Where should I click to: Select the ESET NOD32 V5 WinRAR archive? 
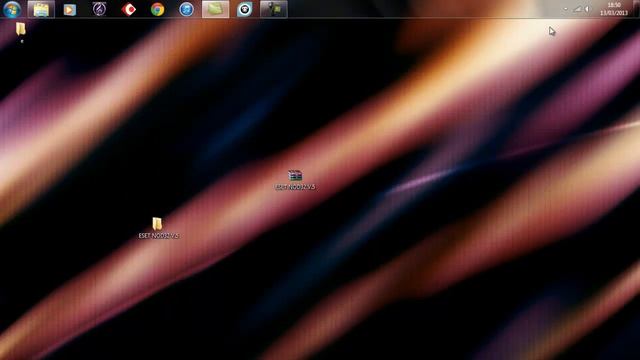[x=295, y=176]
